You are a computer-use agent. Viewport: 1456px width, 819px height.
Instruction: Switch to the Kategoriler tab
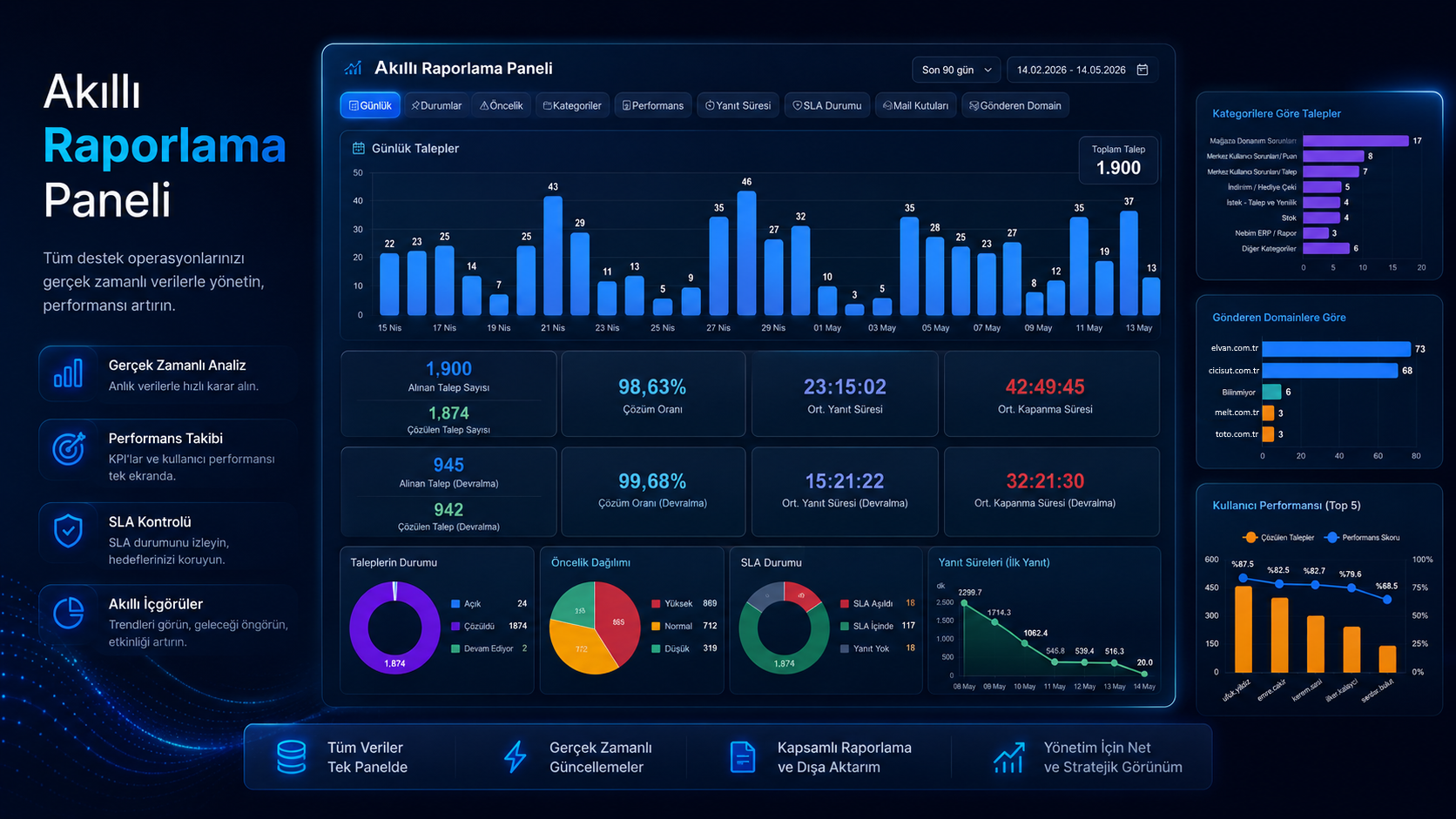[x=572, y=105]
